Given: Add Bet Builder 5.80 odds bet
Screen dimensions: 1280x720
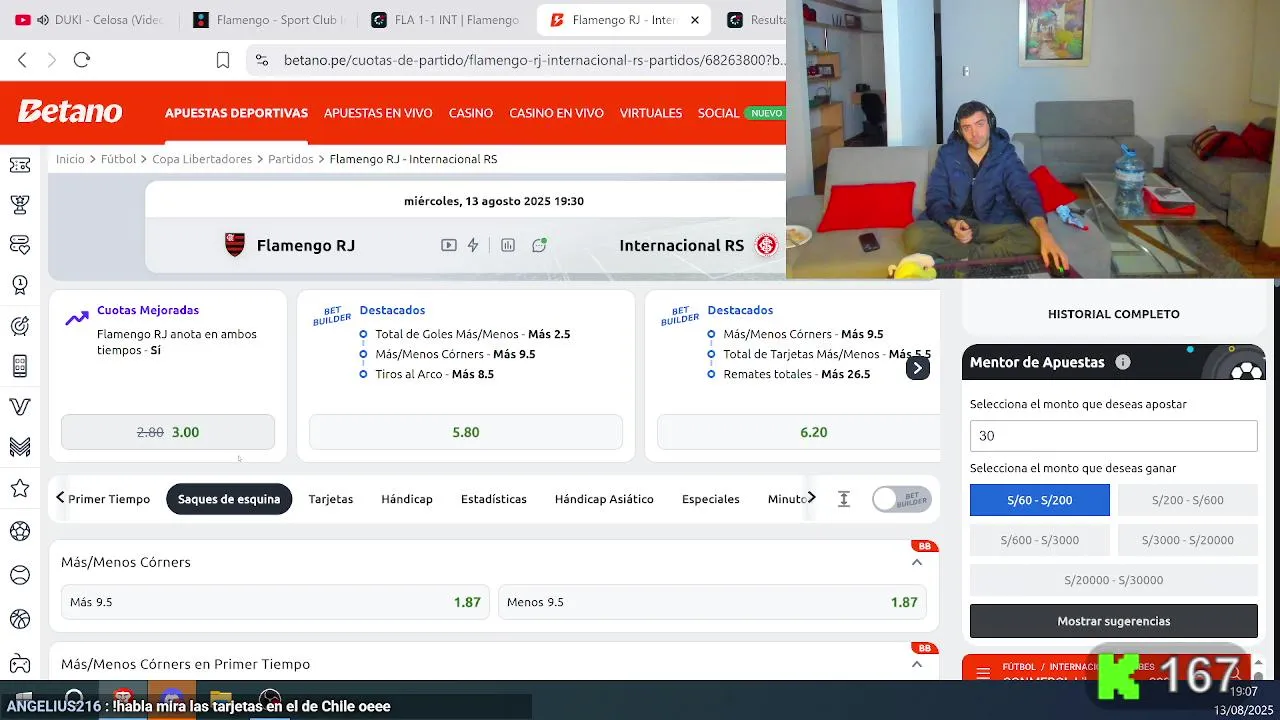Looking at the screenshot, I should [466, 432].
